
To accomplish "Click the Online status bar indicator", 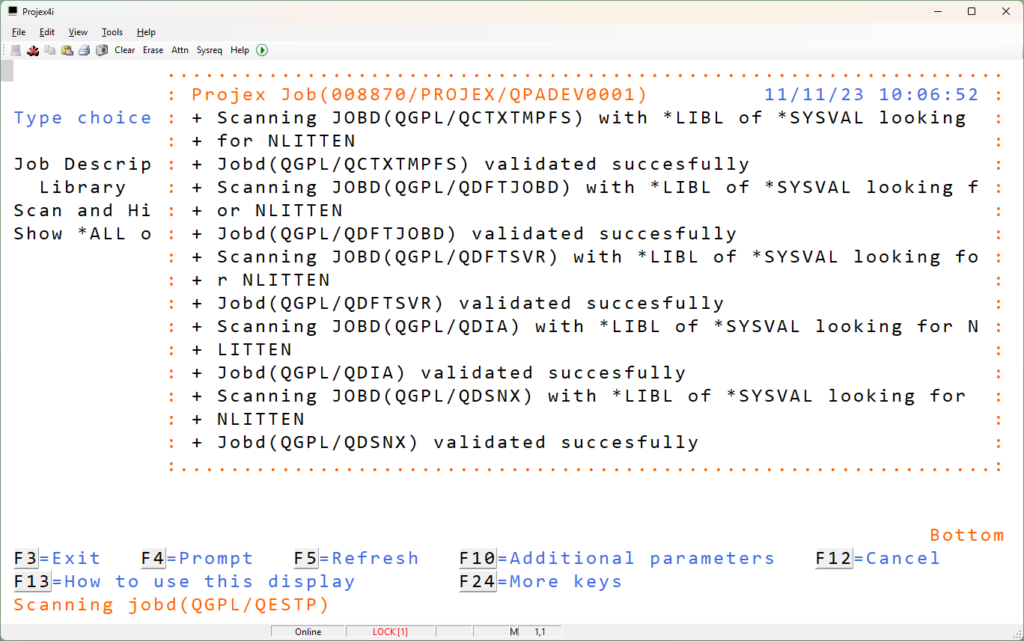I will (x=308, y=632).
